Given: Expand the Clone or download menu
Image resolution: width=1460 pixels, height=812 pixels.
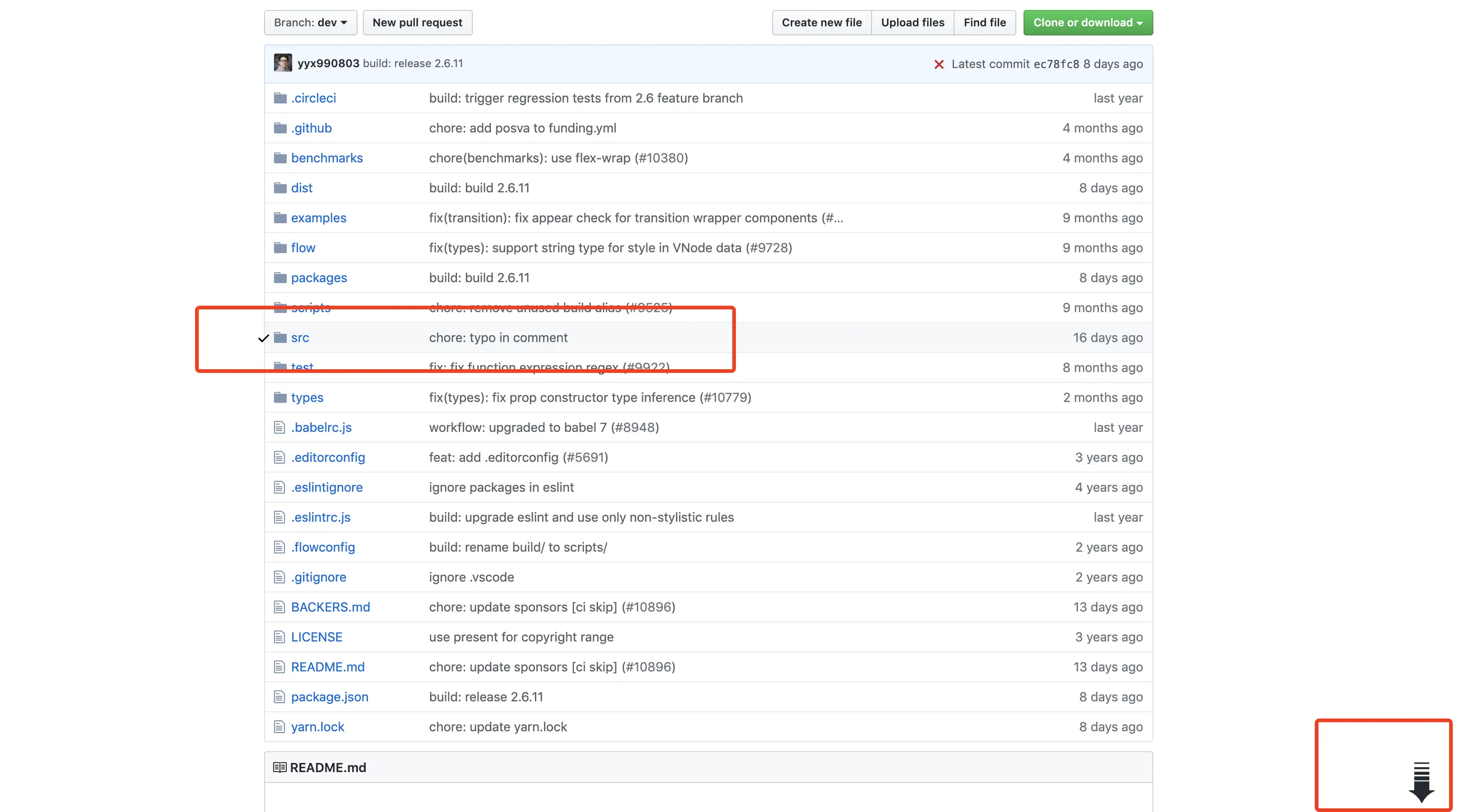Looking at the screenshot, I should (1088, 23).
